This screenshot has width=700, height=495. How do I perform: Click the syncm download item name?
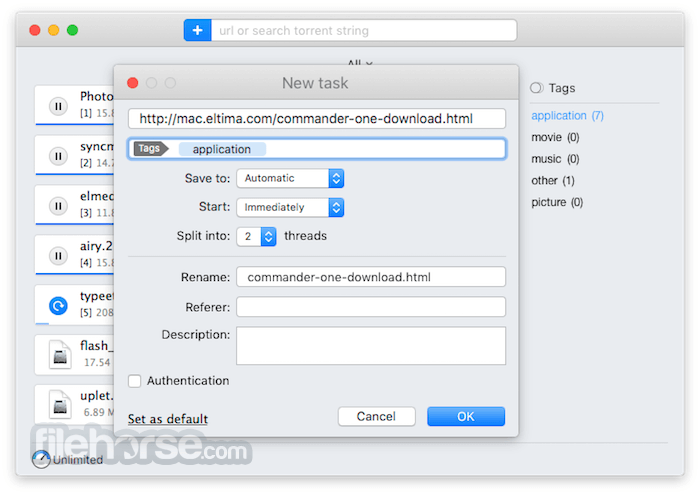[x=96, y=146]
